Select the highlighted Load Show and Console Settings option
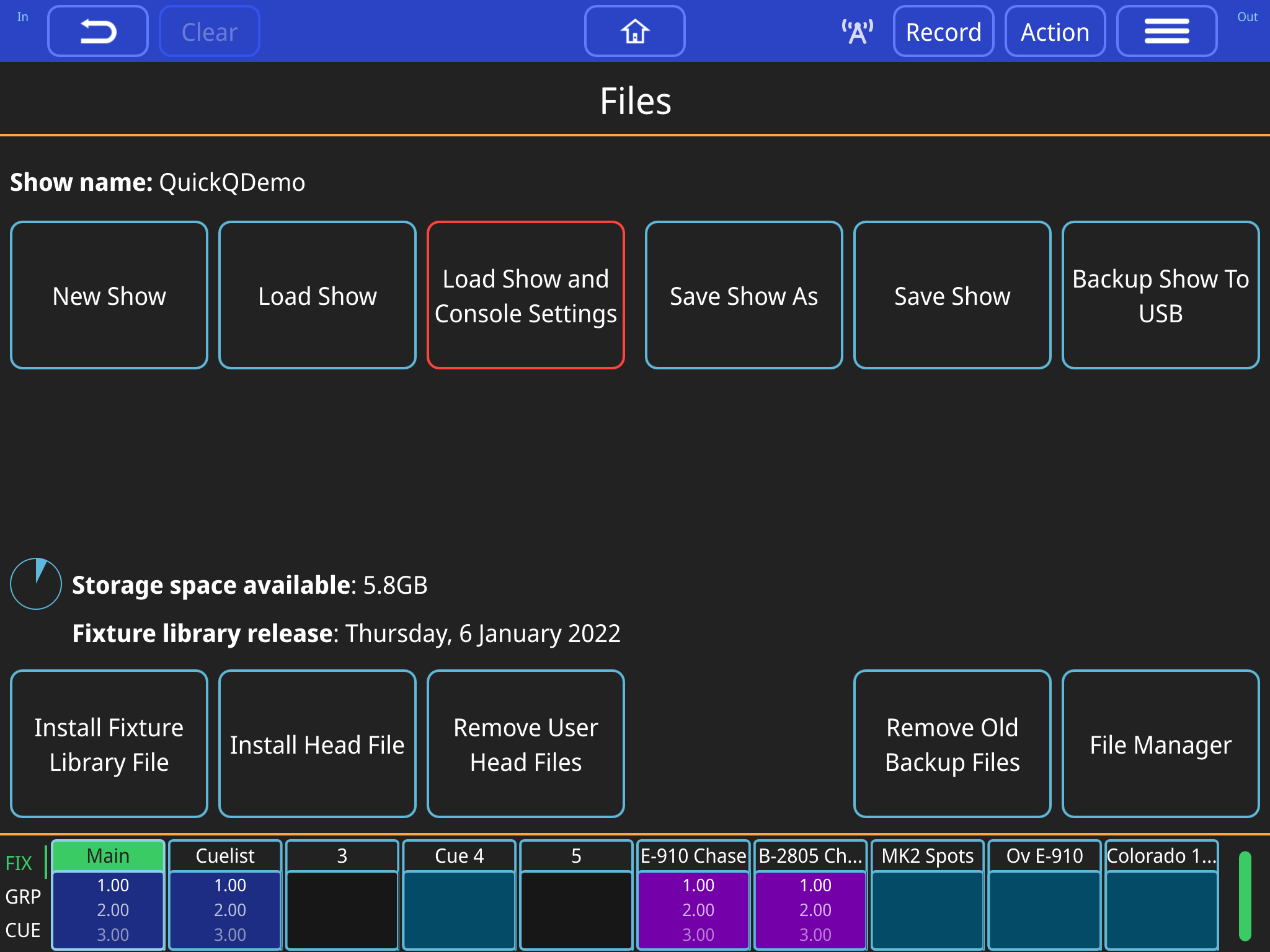 tap(526, 296)
